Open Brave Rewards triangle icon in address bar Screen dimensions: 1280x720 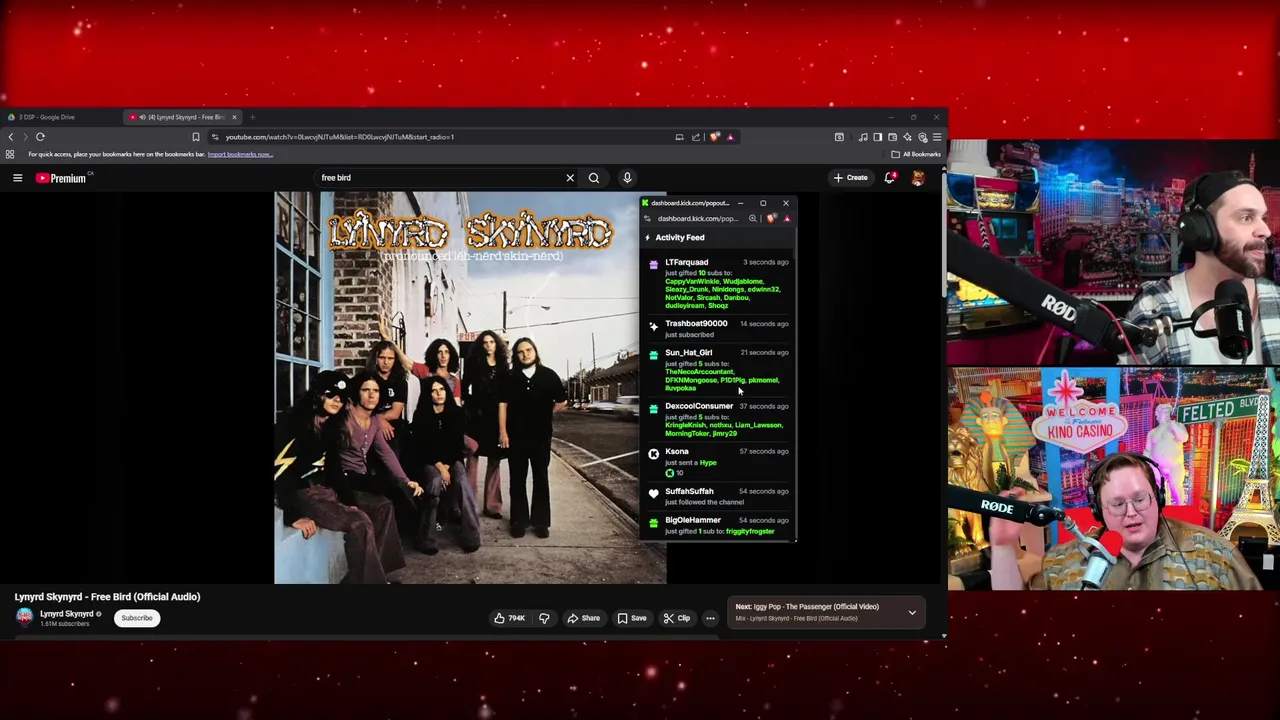730,137
